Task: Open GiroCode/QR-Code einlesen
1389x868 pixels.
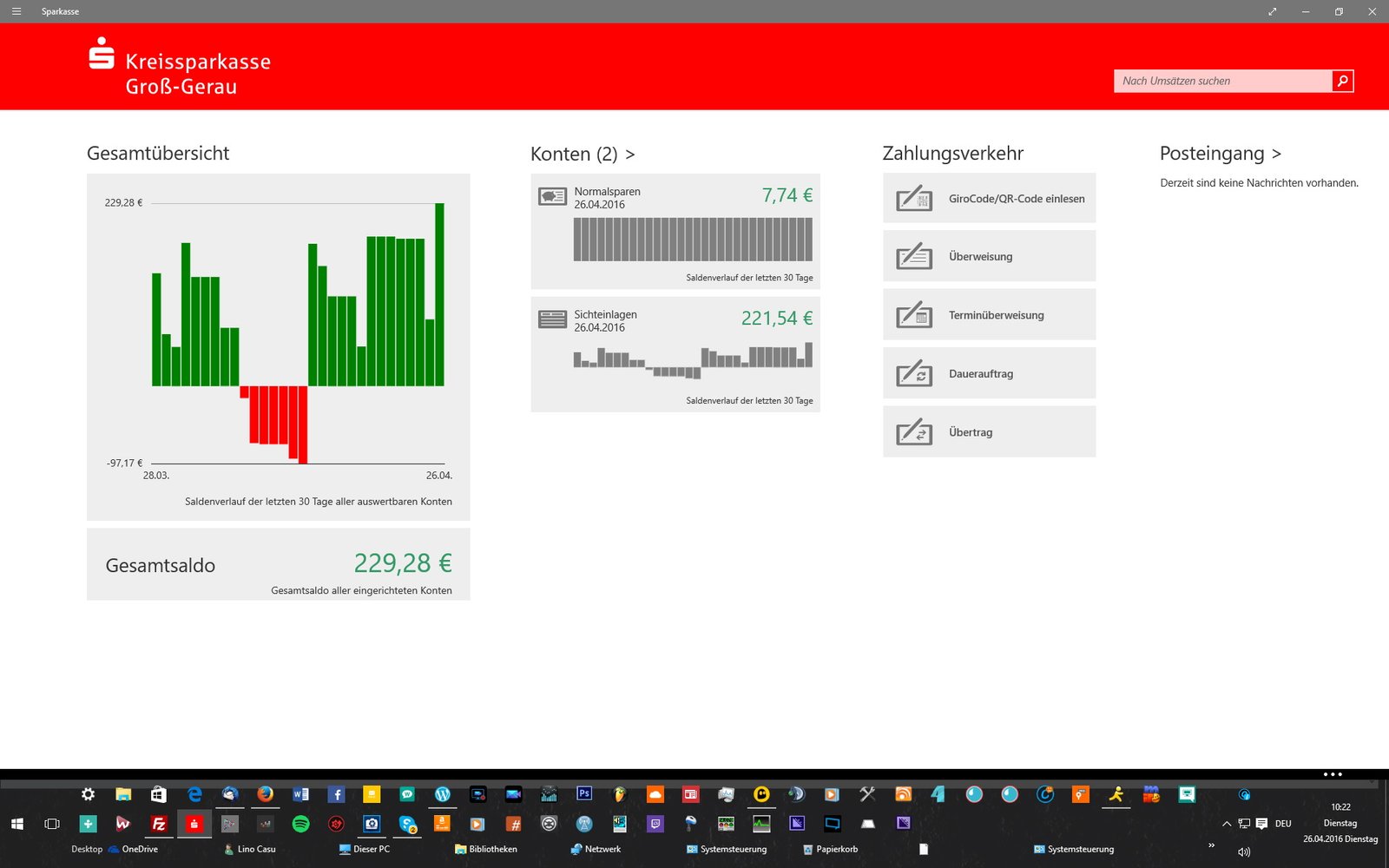Action: coord(990,198)
